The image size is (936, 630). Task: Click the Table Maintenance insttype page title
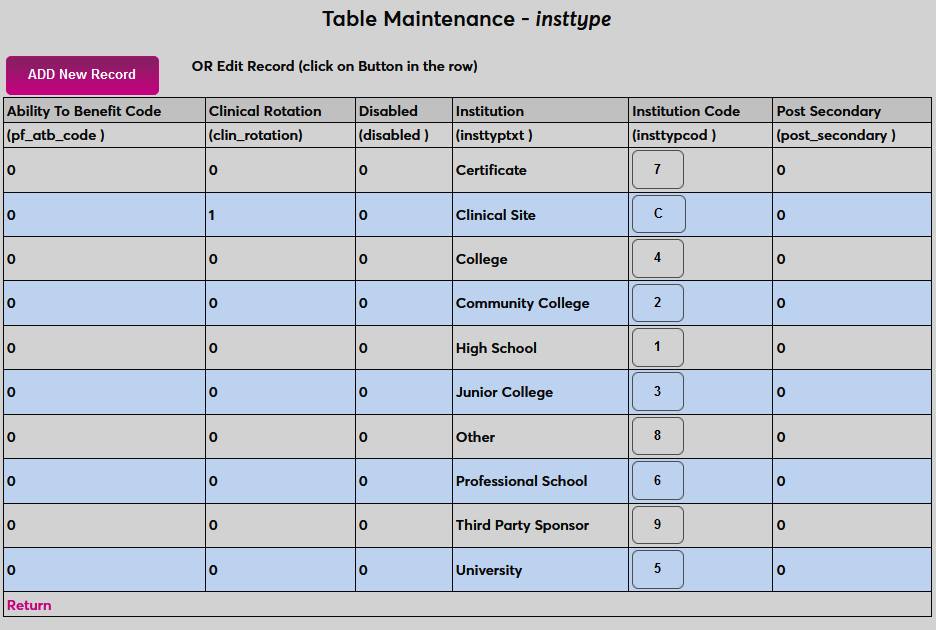[466, 19]
